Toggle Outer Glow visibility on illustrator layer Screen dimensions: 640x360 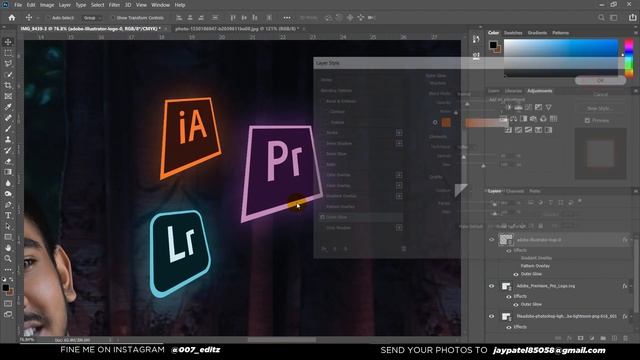pos(516,274)
